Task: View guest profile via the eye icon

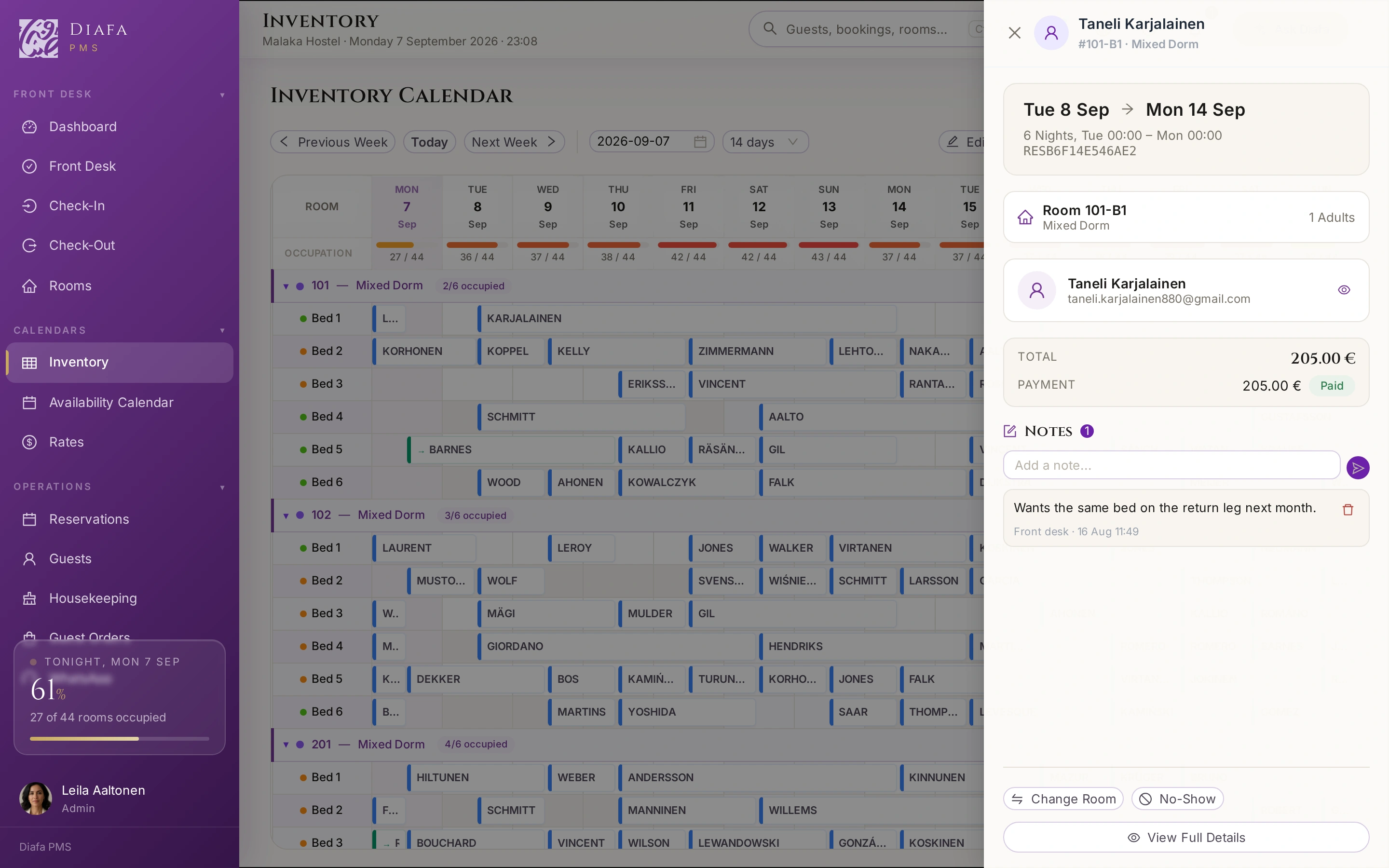Action: [1344, 290]
